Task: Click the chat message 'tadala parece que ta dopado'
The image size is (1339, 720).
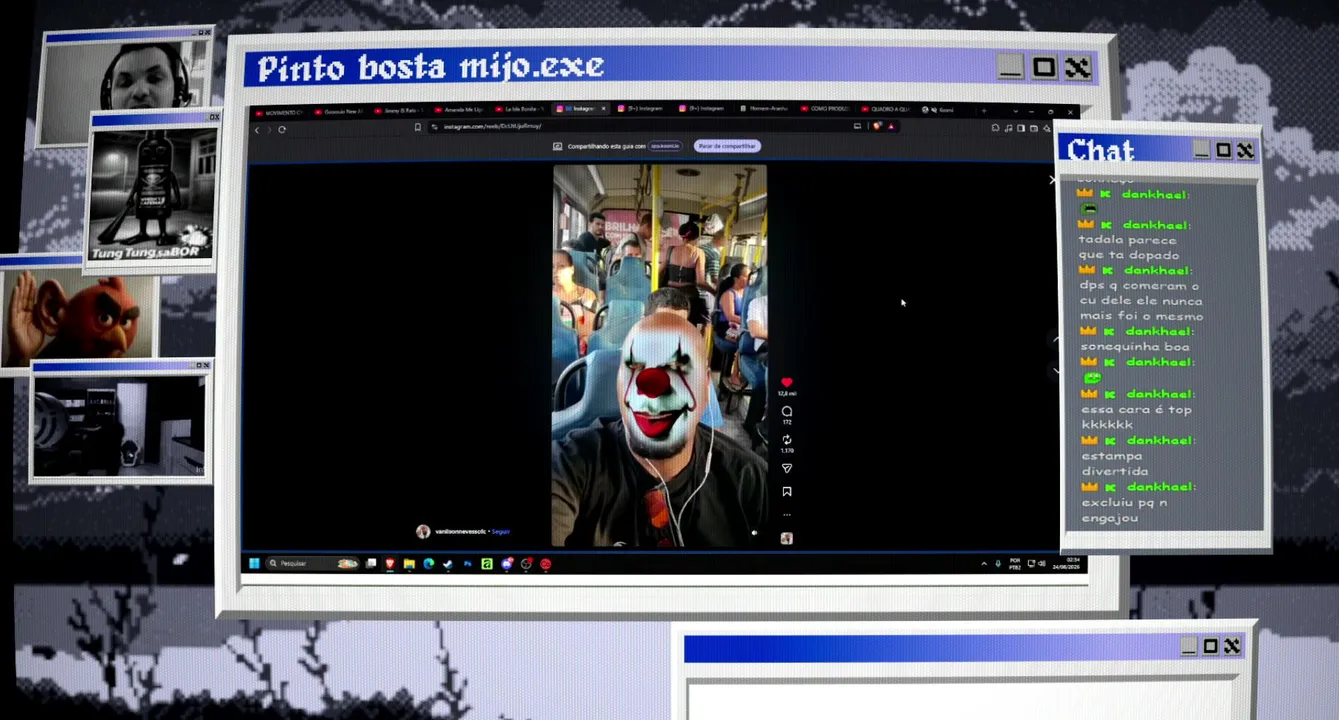Action: tap(1128, 247)
